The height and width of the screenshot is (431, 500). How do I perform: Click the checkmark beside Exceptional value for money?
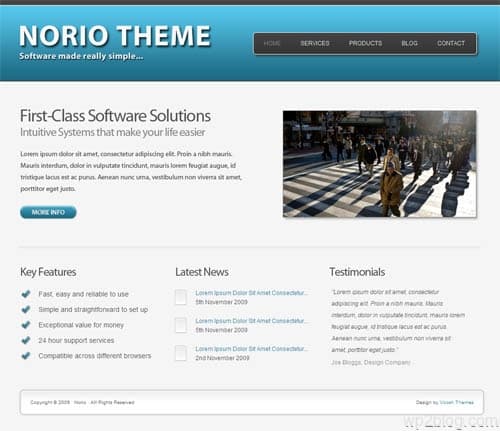click(x=26, y=325)
